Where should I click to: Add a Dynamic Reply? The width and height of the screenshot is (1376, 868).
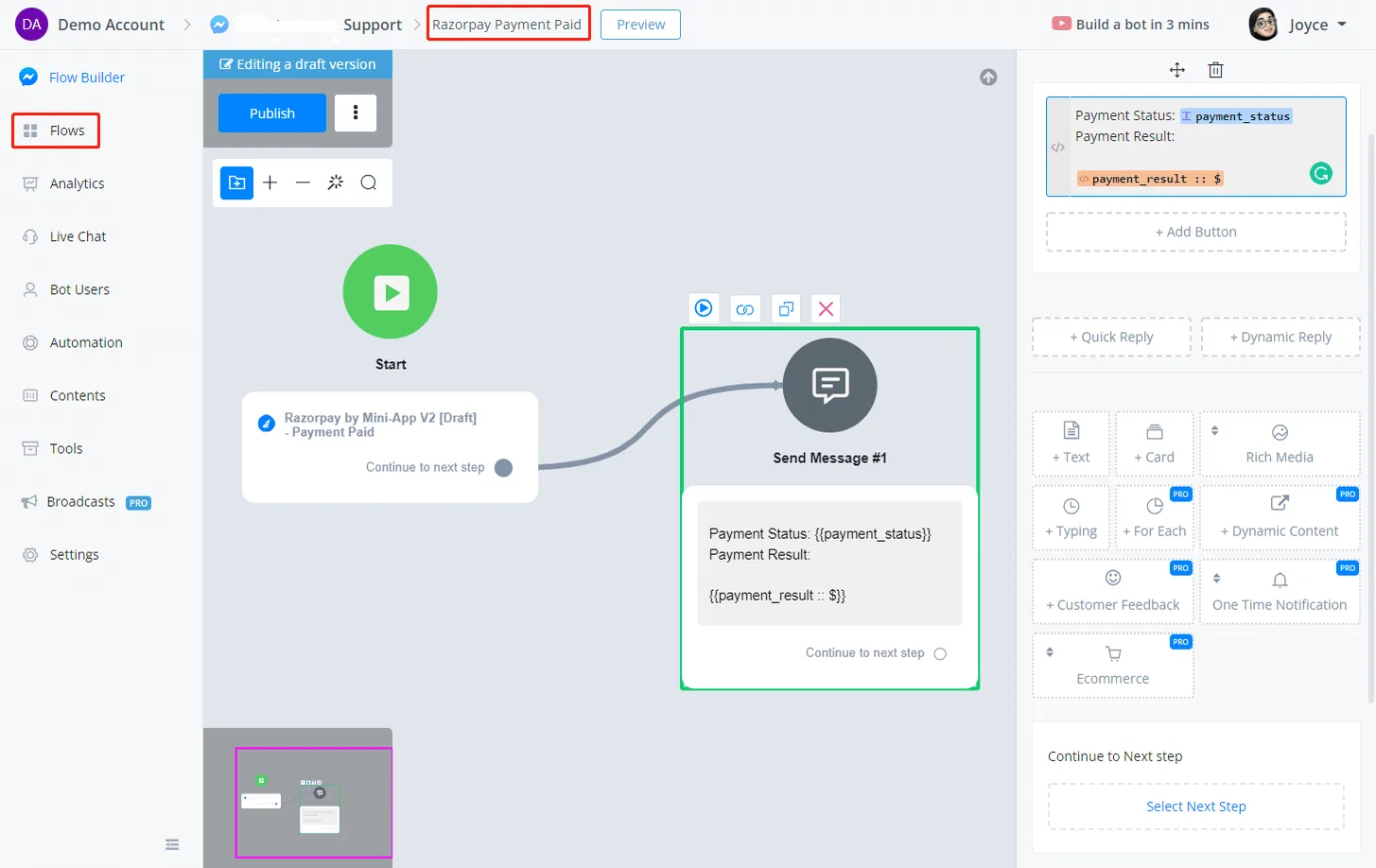[1280, 337]
